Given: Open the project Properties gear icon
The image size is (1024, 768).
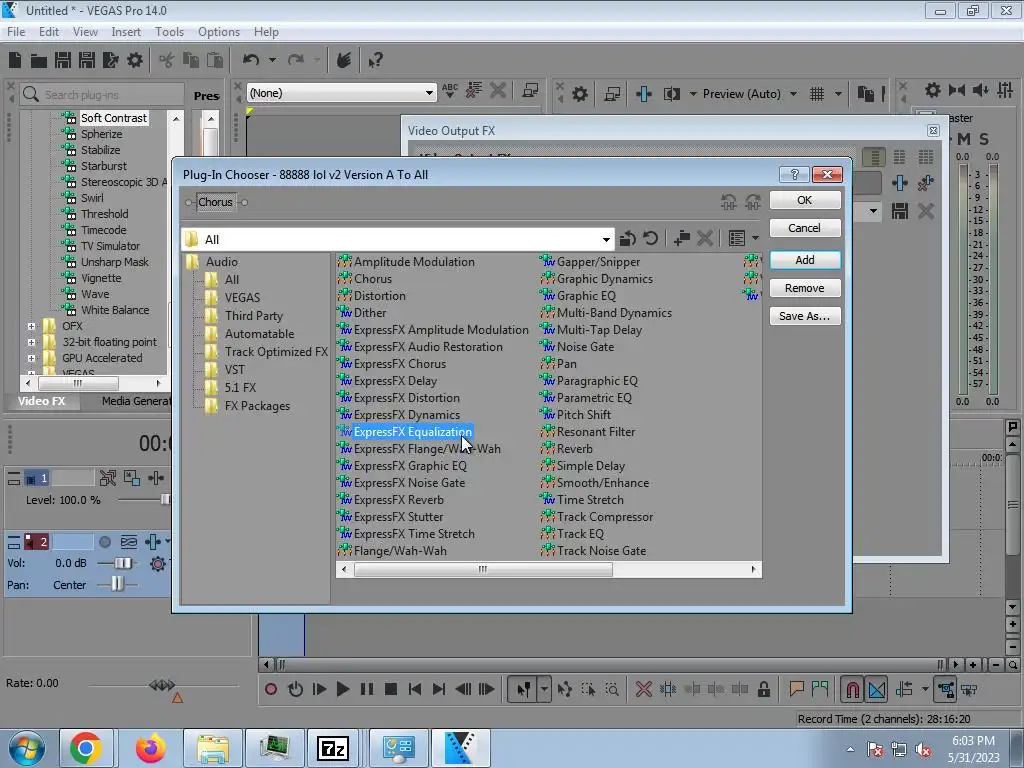Looking at the screenshot, I should coord(135,60).
